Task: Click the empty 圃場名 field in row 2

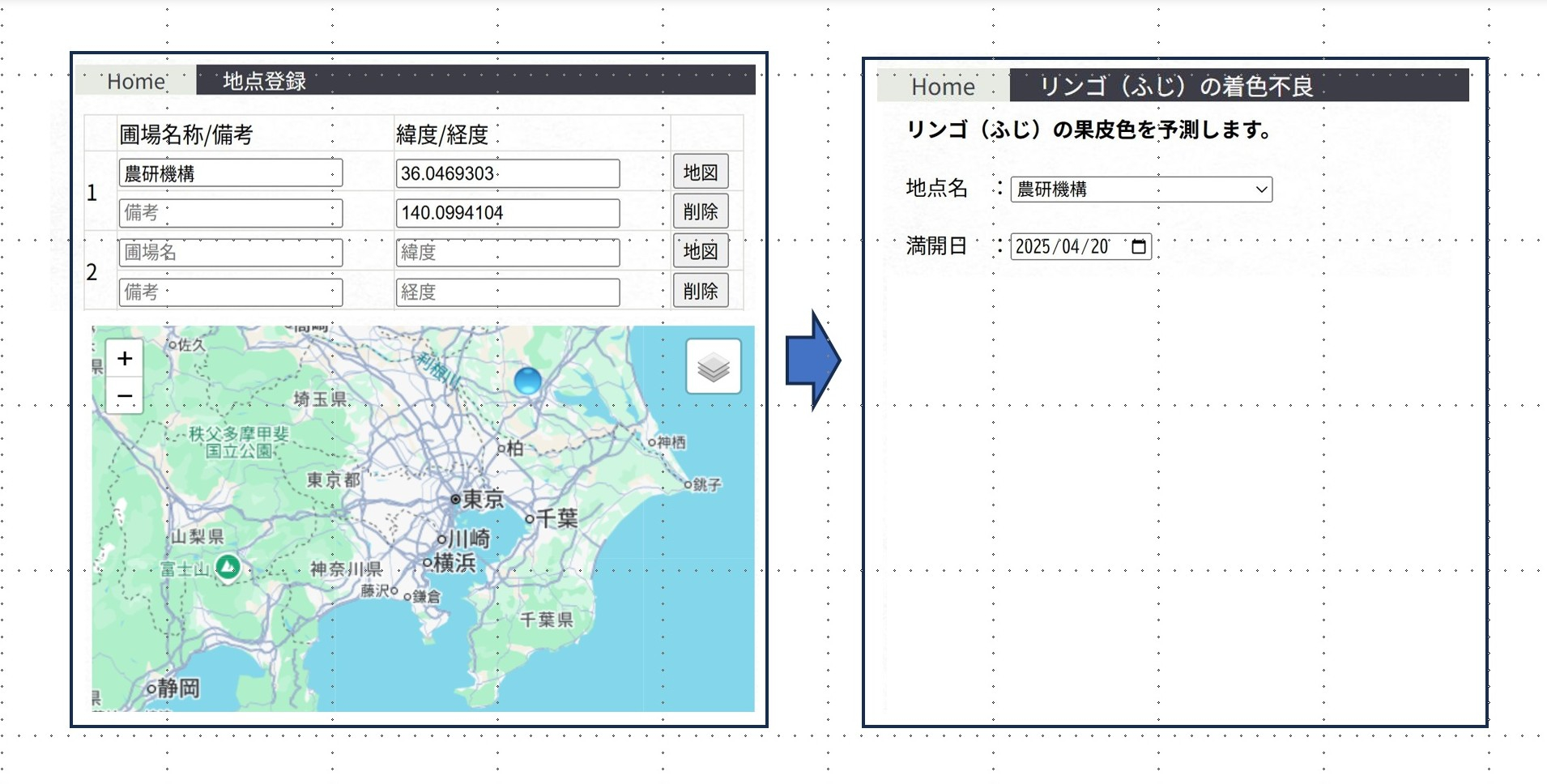Action: [x=230, y=253]
